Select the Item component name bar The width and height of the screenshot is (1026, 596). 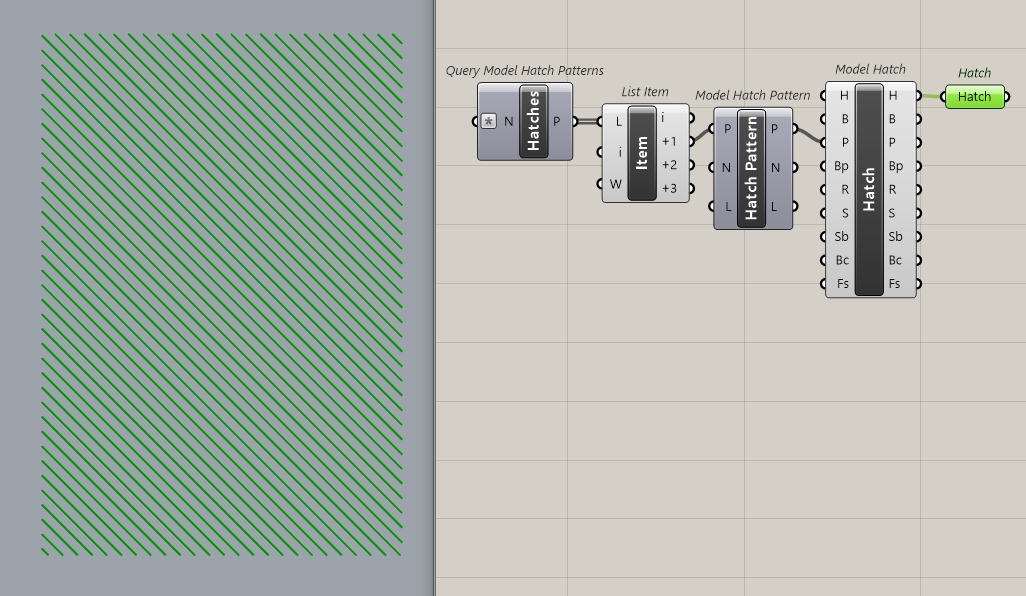coord(642,153)
